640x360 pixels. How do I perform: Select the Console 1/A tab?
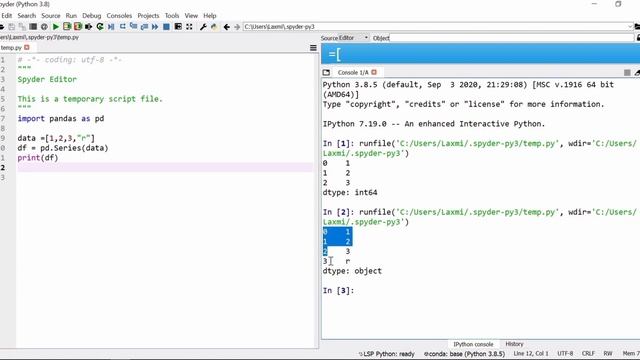pos(353,72)
